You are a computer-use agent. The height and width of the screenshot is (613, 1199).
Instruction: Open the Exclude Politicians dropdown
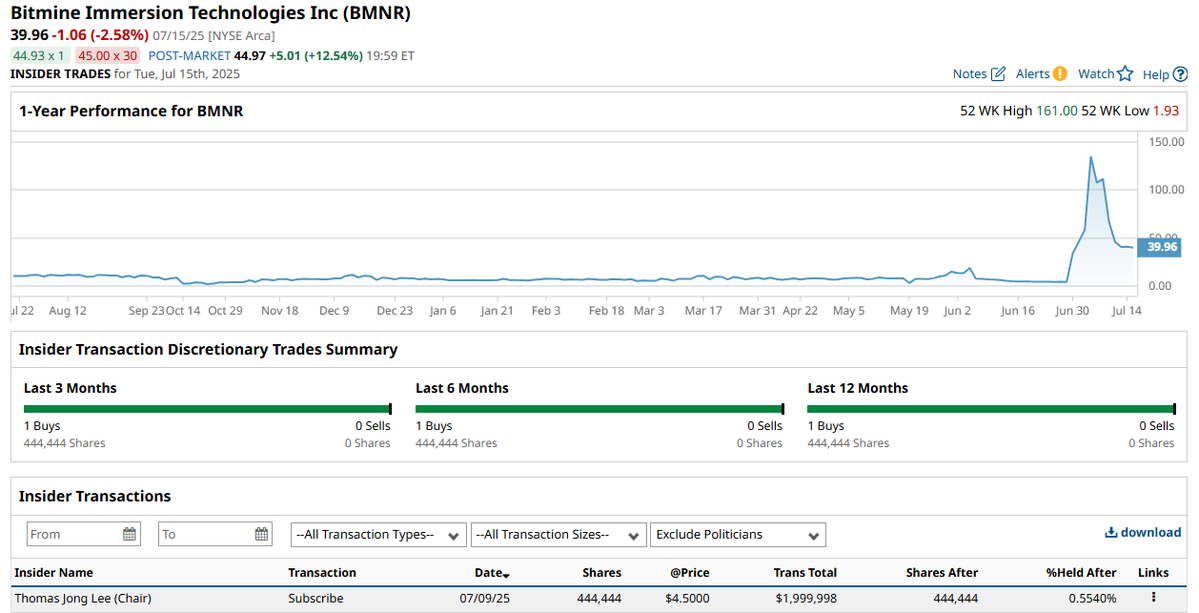coord(738,535)
